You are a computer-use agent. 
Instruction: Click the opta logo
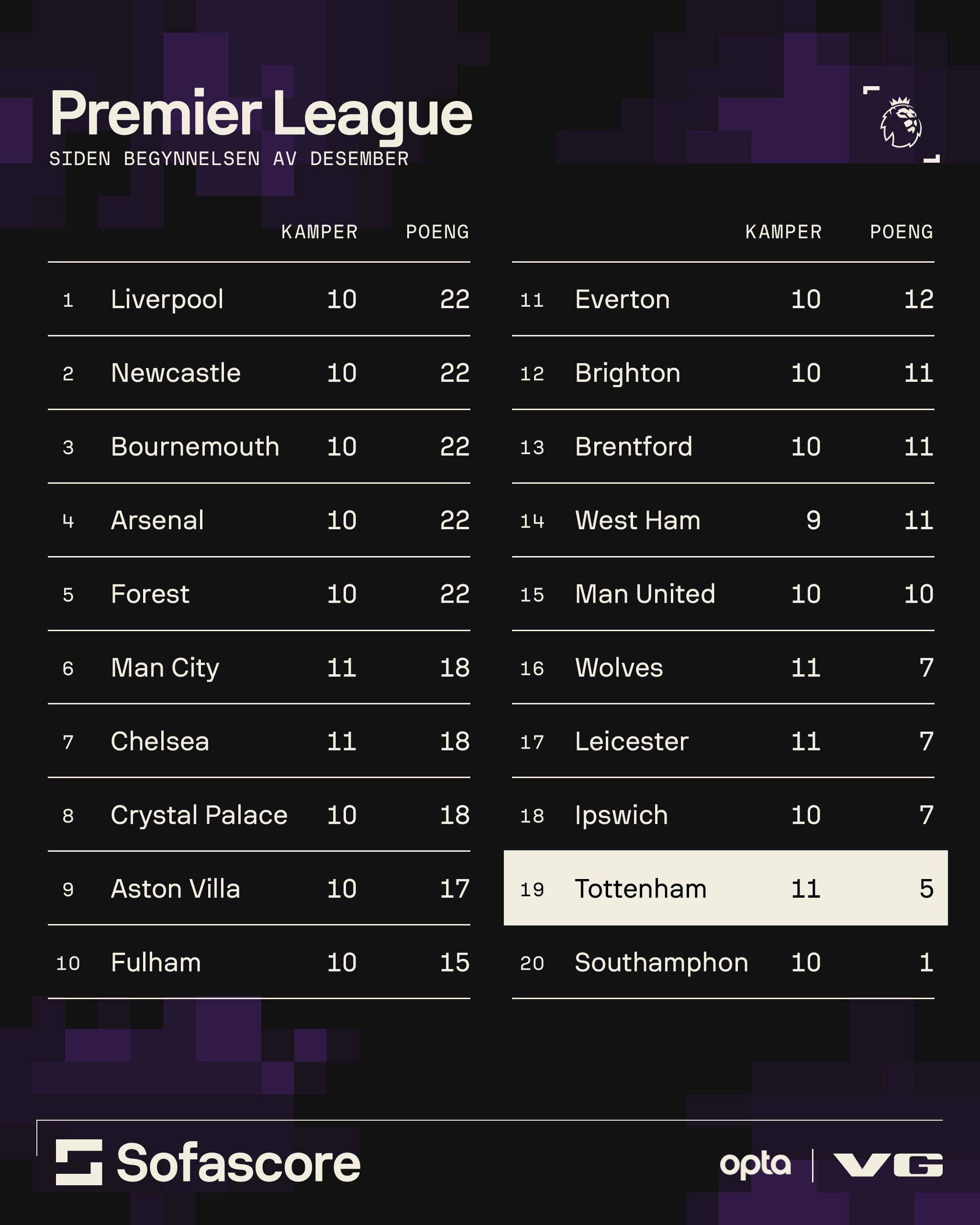pos(755,1165)
